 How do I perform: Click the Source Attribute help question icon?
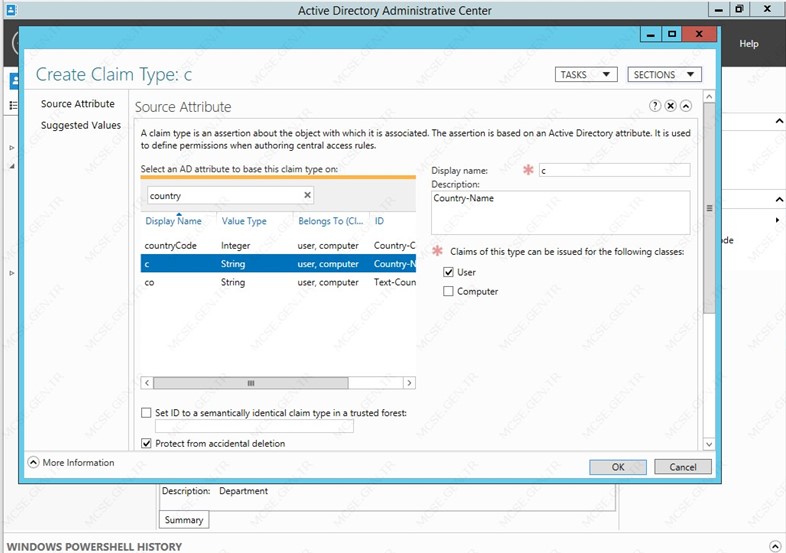(x=655, y=106)
